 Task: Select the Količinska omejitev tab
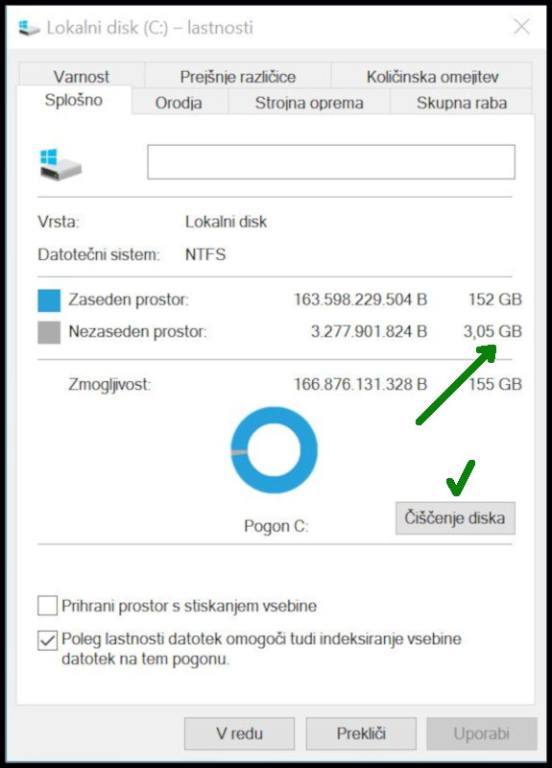(x=432, y=76)
